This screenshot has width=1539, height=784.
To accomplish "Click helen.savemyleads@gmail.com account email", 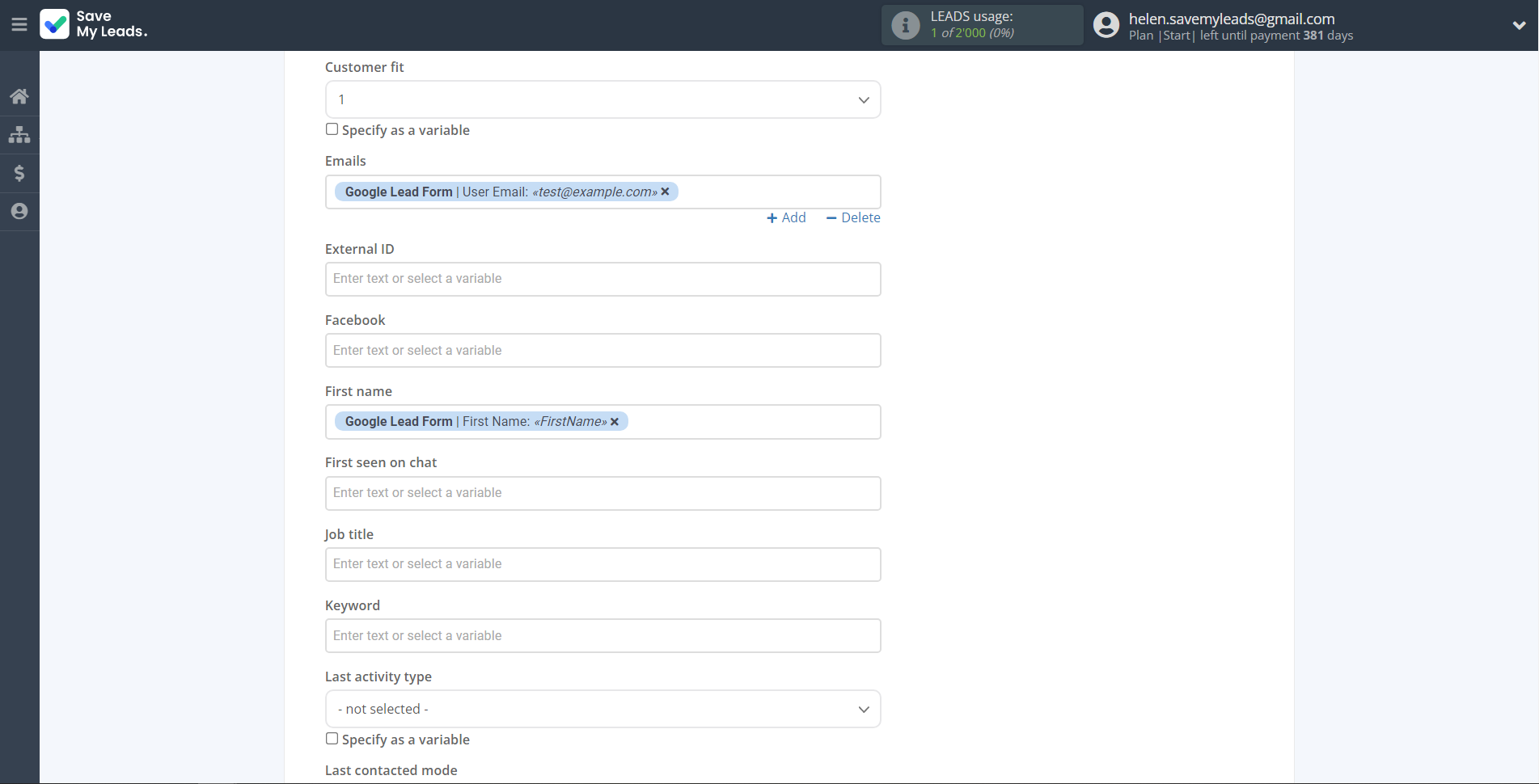I will (1232, 19).
